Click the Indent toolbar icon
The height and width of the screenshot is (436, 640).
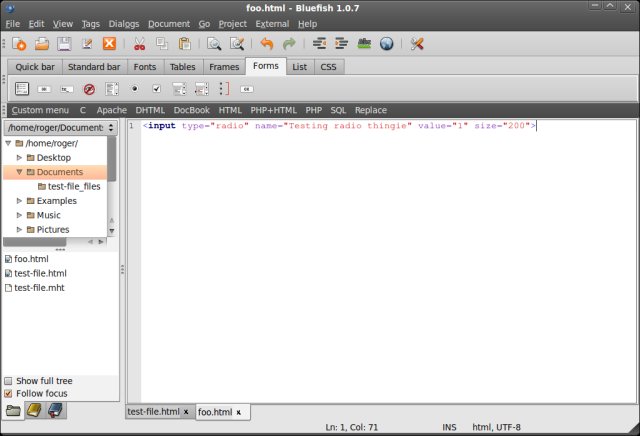341,43
